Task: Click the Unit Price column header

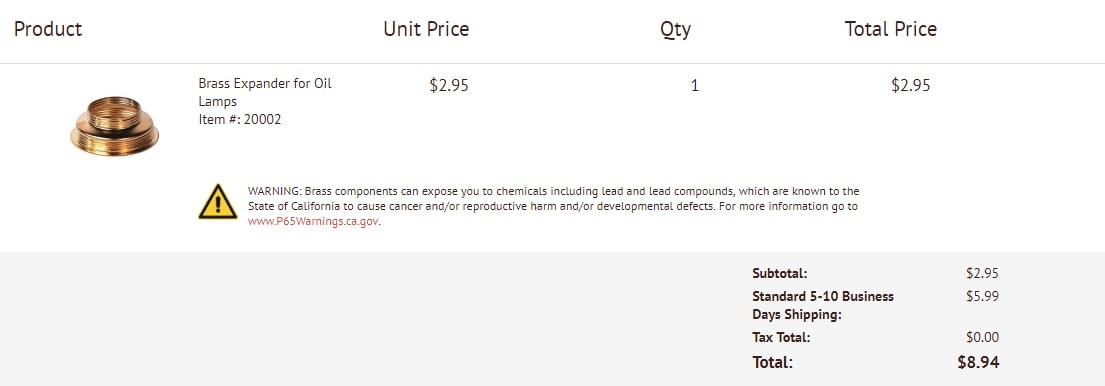Action: 426,29
